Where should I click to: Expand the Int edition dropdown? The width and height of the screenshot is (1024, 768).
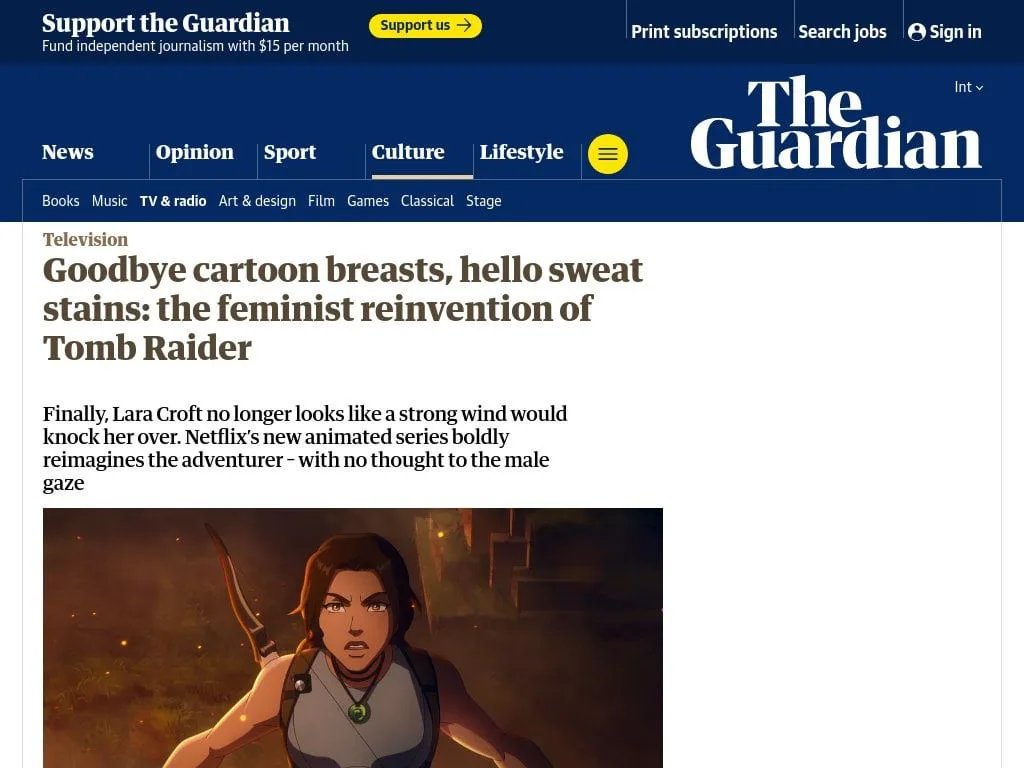[968, 87]
